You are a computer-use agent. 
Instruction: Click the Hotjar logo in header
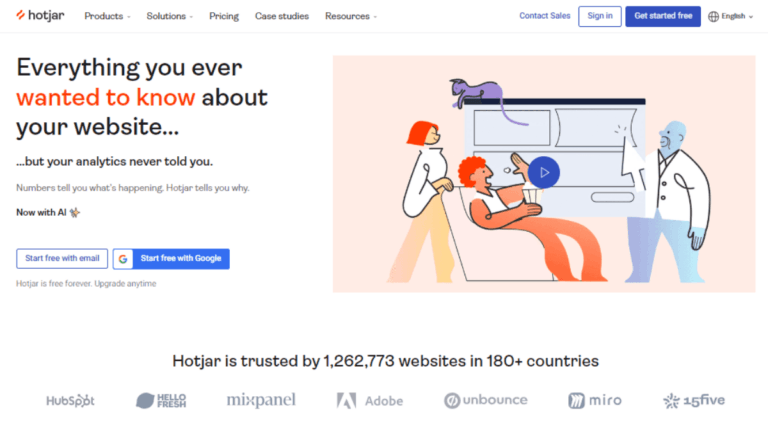coord(40,16)
